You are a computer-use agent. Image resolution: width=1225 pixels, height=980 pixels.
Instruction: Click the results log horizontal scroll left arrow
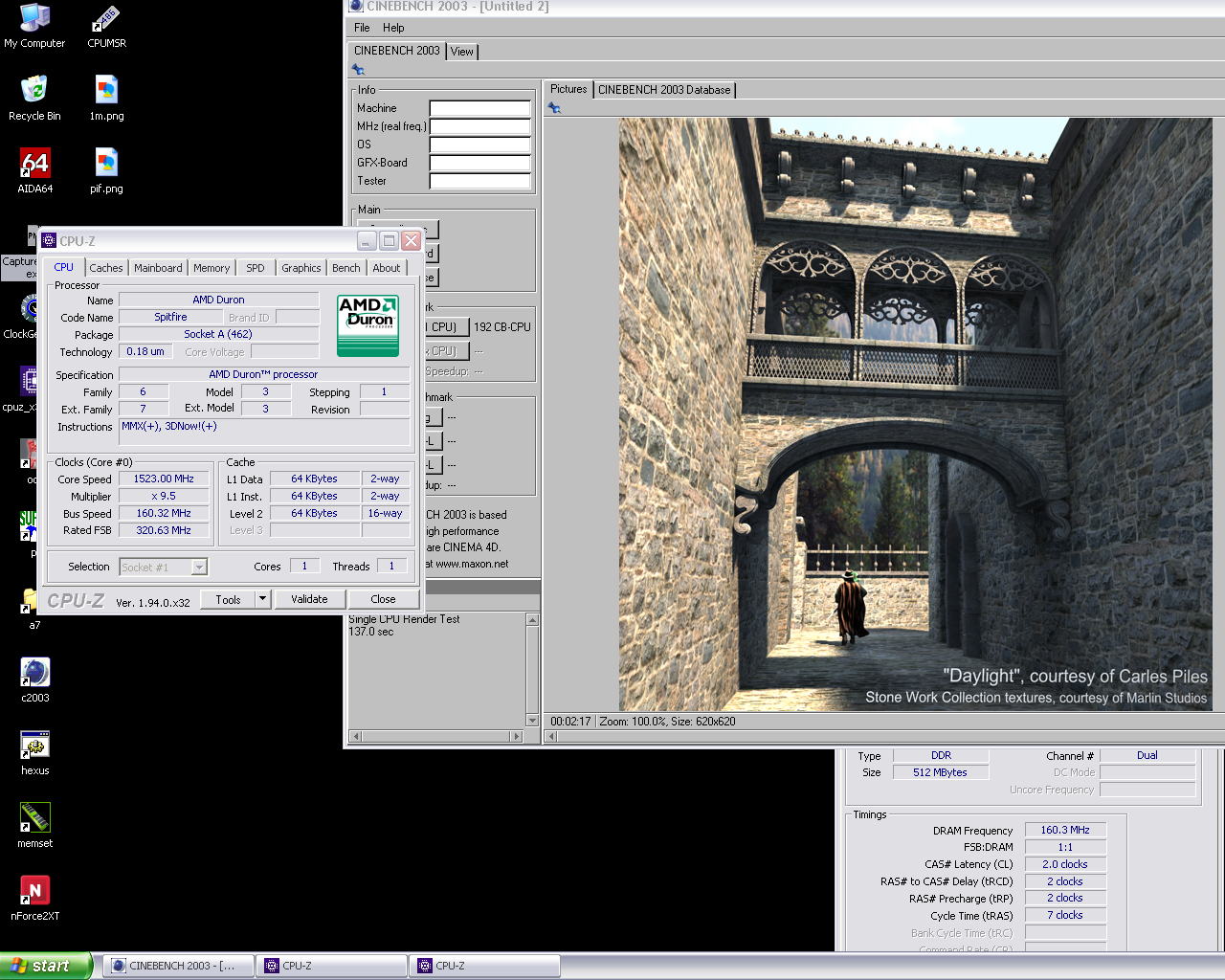click(356, 736)
